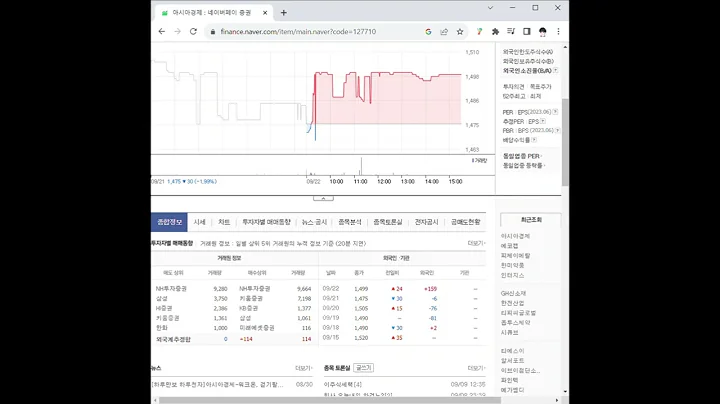Click the 외국계추정합 row label
Image resolution: width=720 pixels, height=404 pixels.
point(173,339)
